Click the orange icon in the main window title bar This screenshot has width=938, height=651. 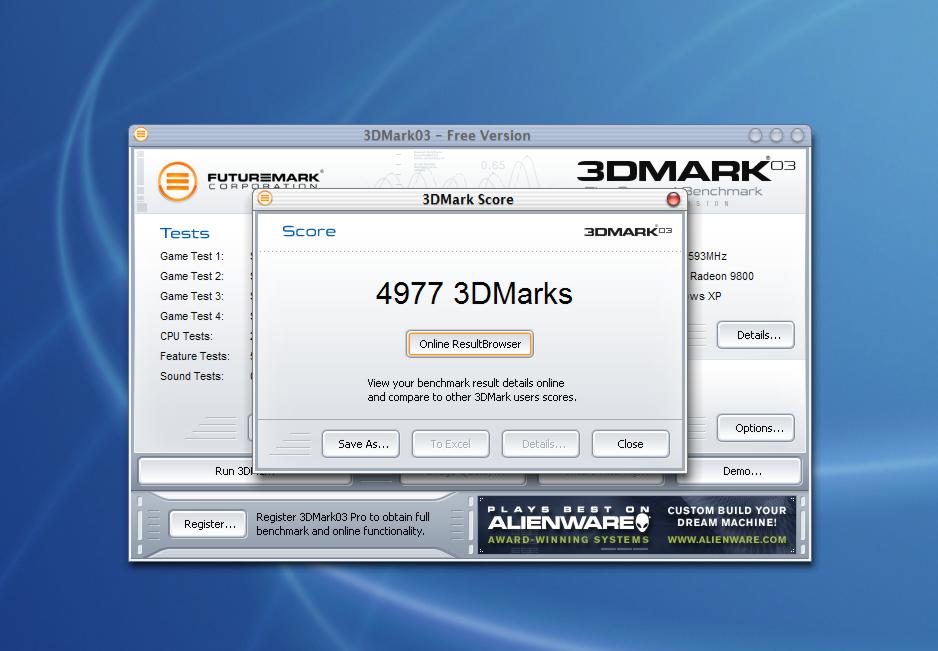141,134
